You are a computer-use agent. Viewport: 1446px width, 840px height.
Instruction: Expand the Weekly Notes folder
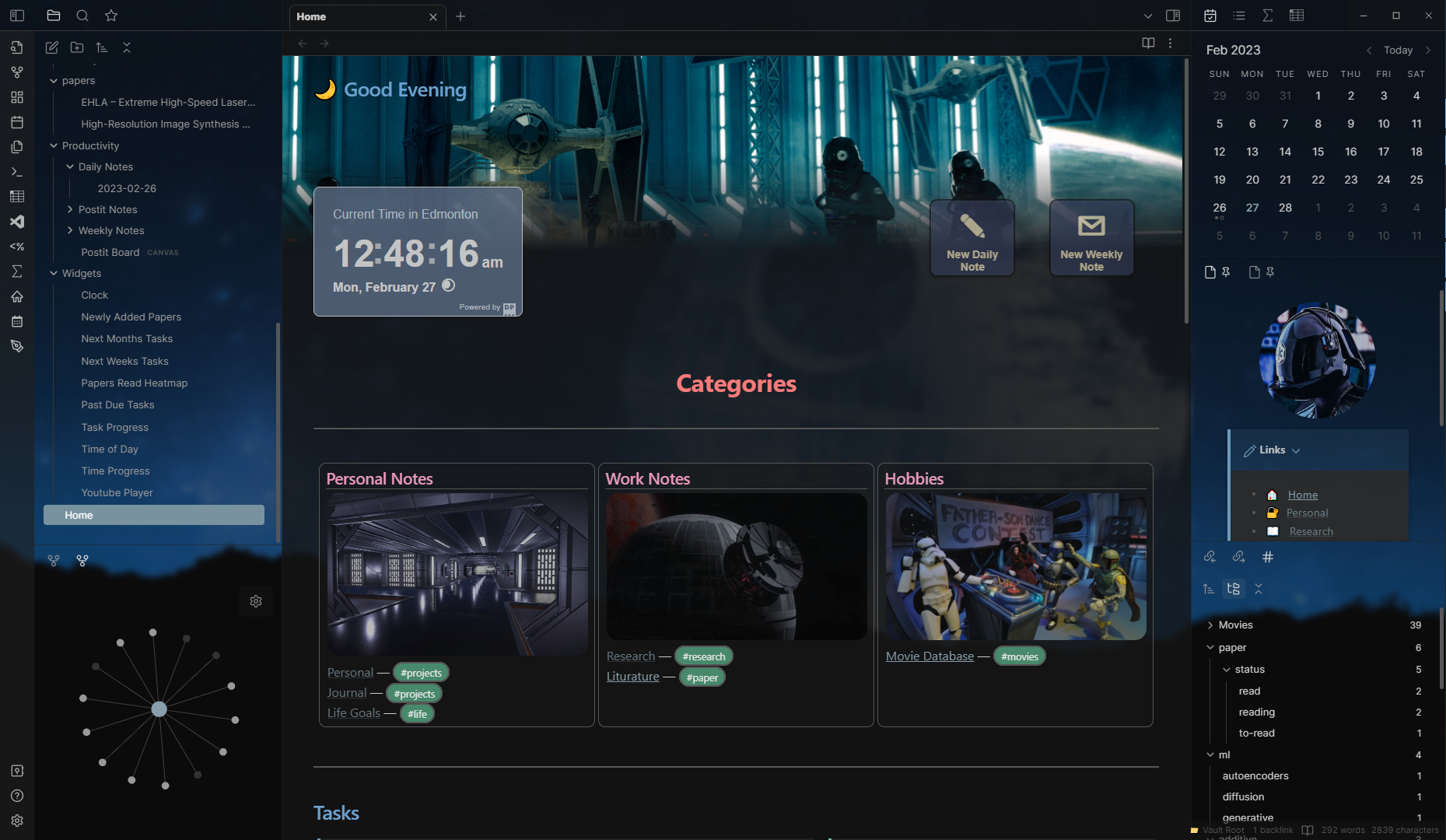(70, 230)
